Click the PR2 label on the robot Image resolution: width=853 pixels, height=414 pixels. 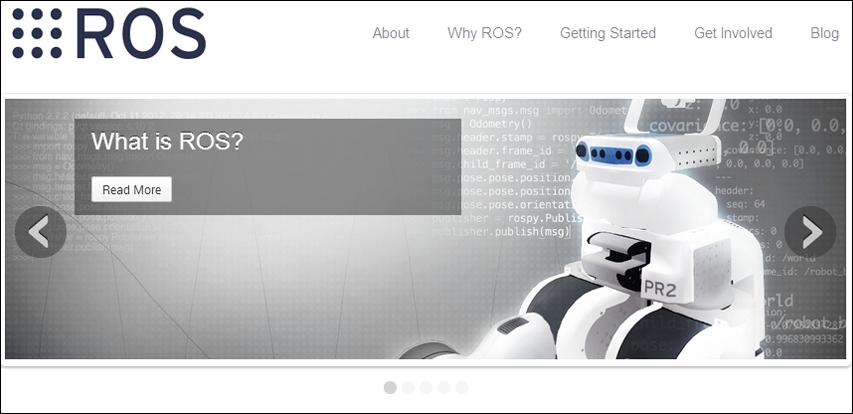[660, 289]
